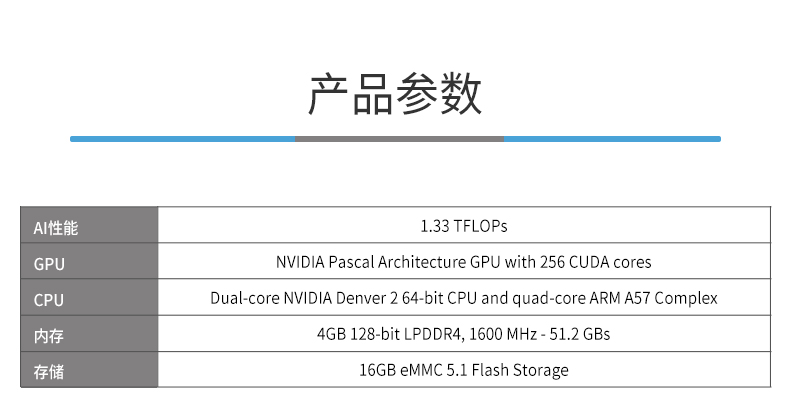Select the 内存 row label

pos(48,336)
